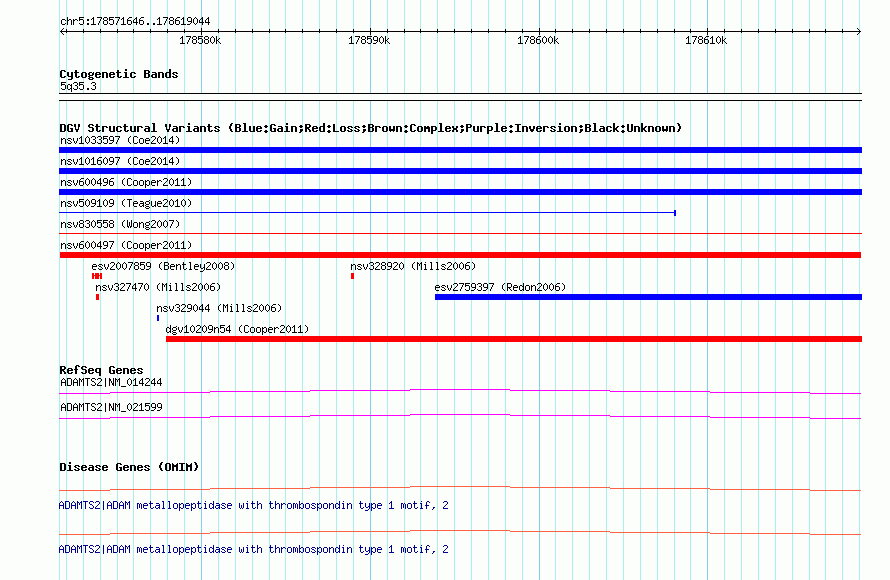Click the RefSeq Genes track title
This screenshot has height=580, width=890.
(101, 370)
